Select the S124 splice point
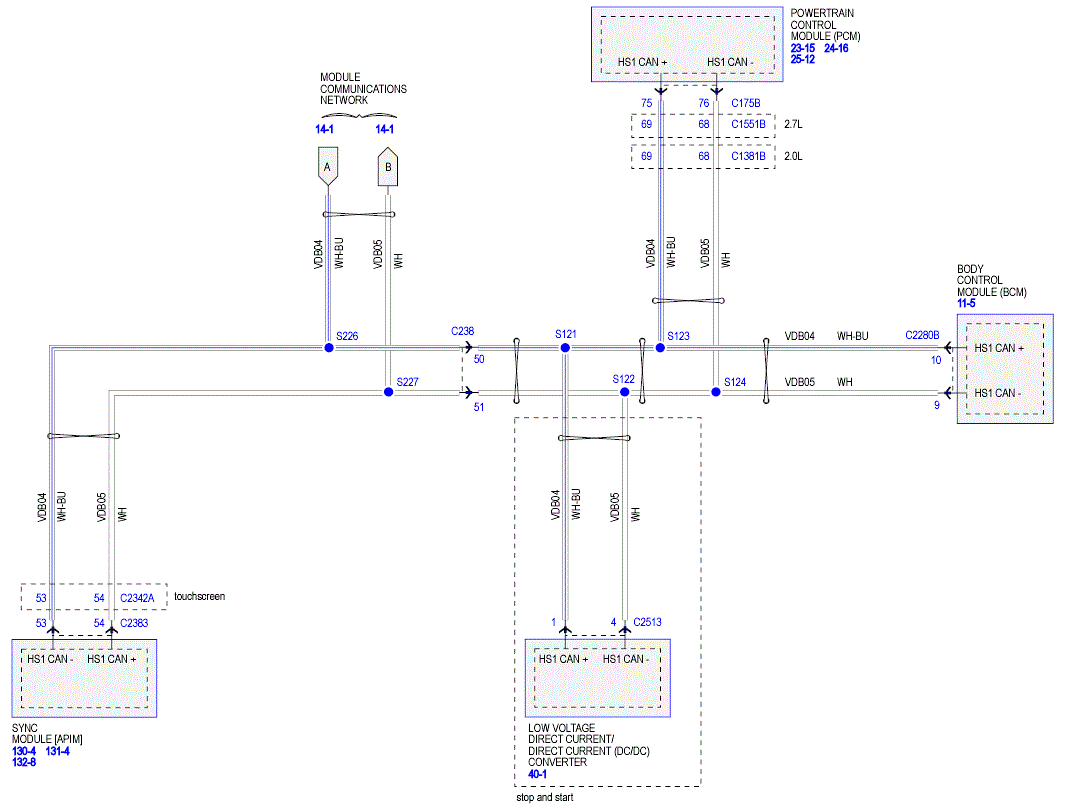 pos(716,392)
